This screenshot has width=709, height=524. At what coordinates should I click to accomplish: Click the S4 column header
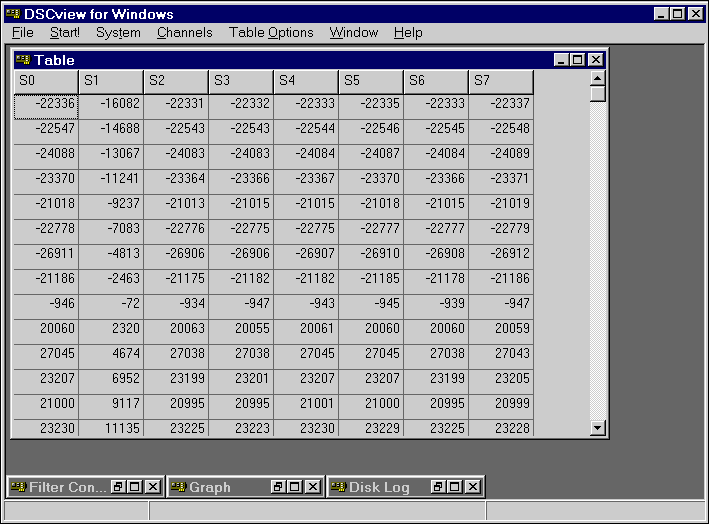[306, 82]
